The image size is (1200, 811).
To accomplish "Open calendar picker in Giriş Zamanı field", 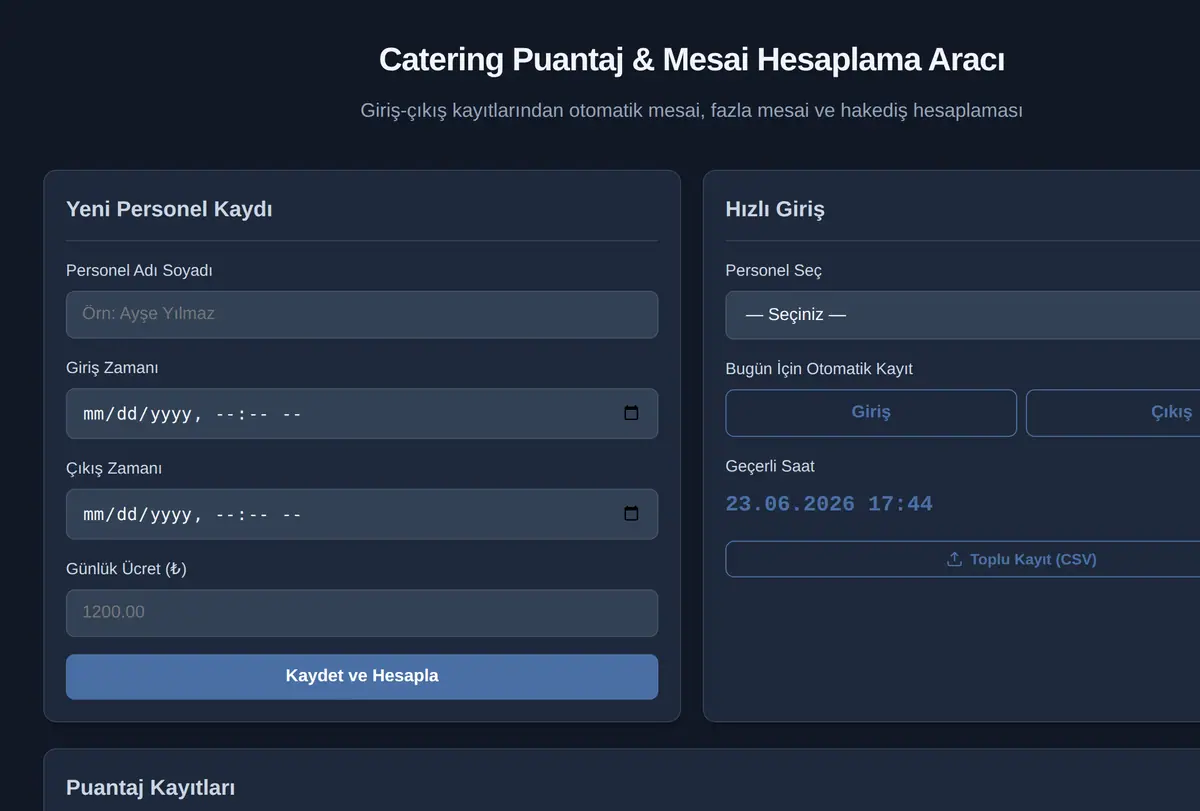I will click(631, 413).
